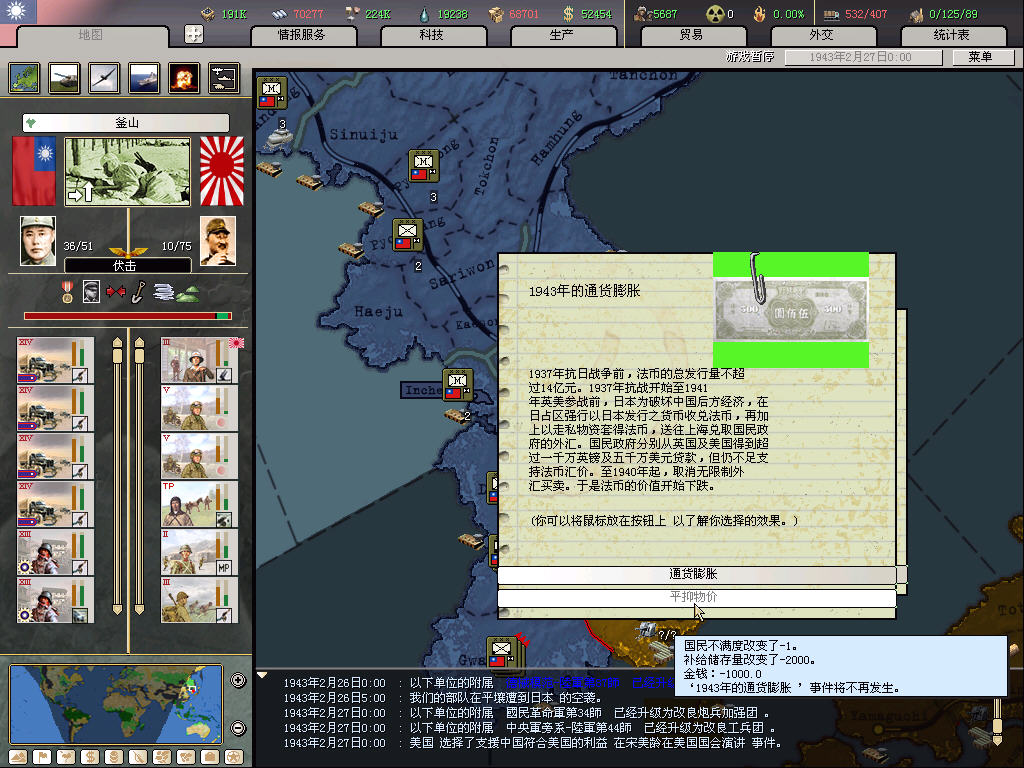Toggle victory points star map button
Screen dimensions: 1024x768
coord(234,757)
